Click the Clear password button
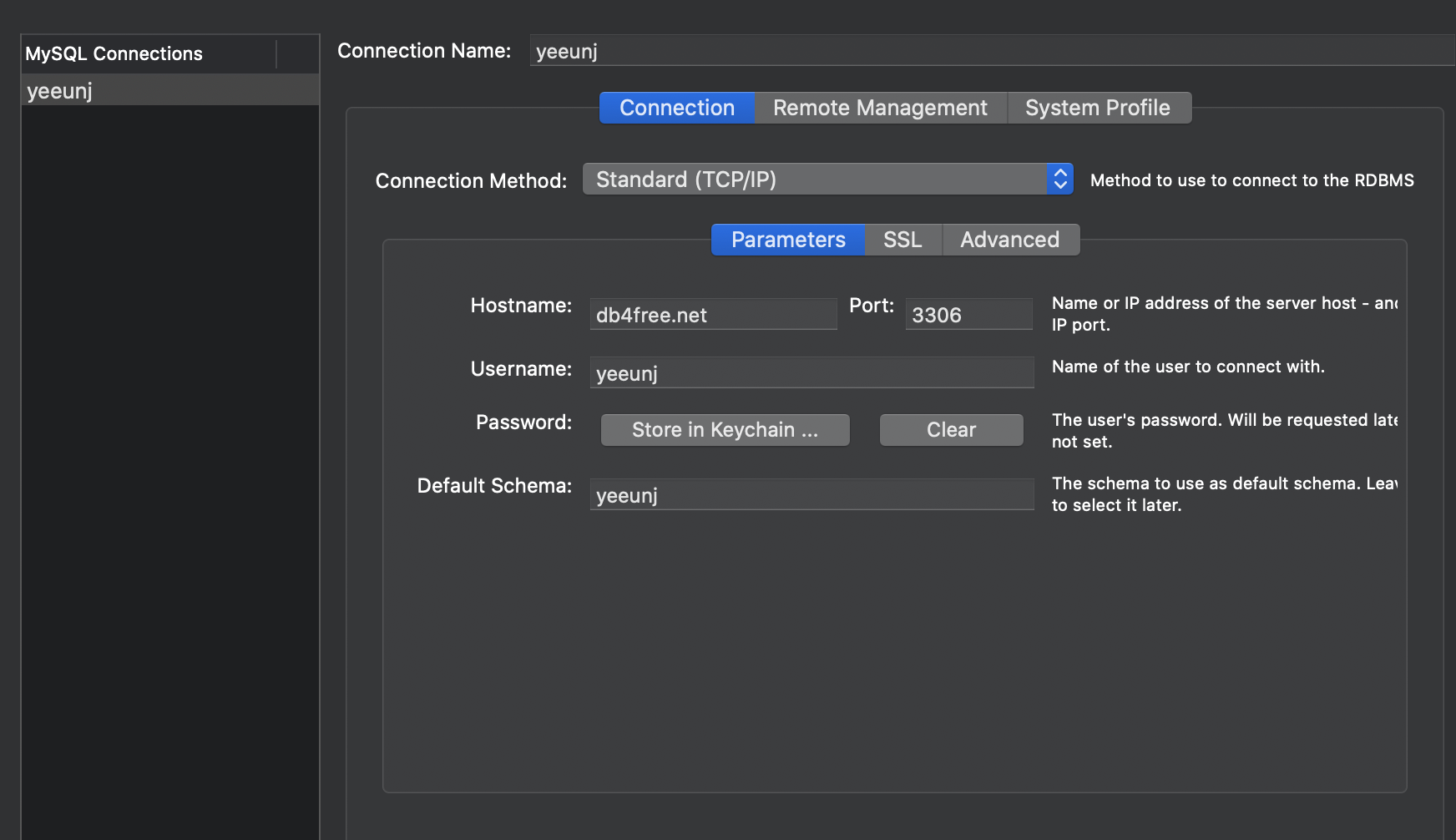This screenshot has height=840, width=1456. (x=952, y=430)
